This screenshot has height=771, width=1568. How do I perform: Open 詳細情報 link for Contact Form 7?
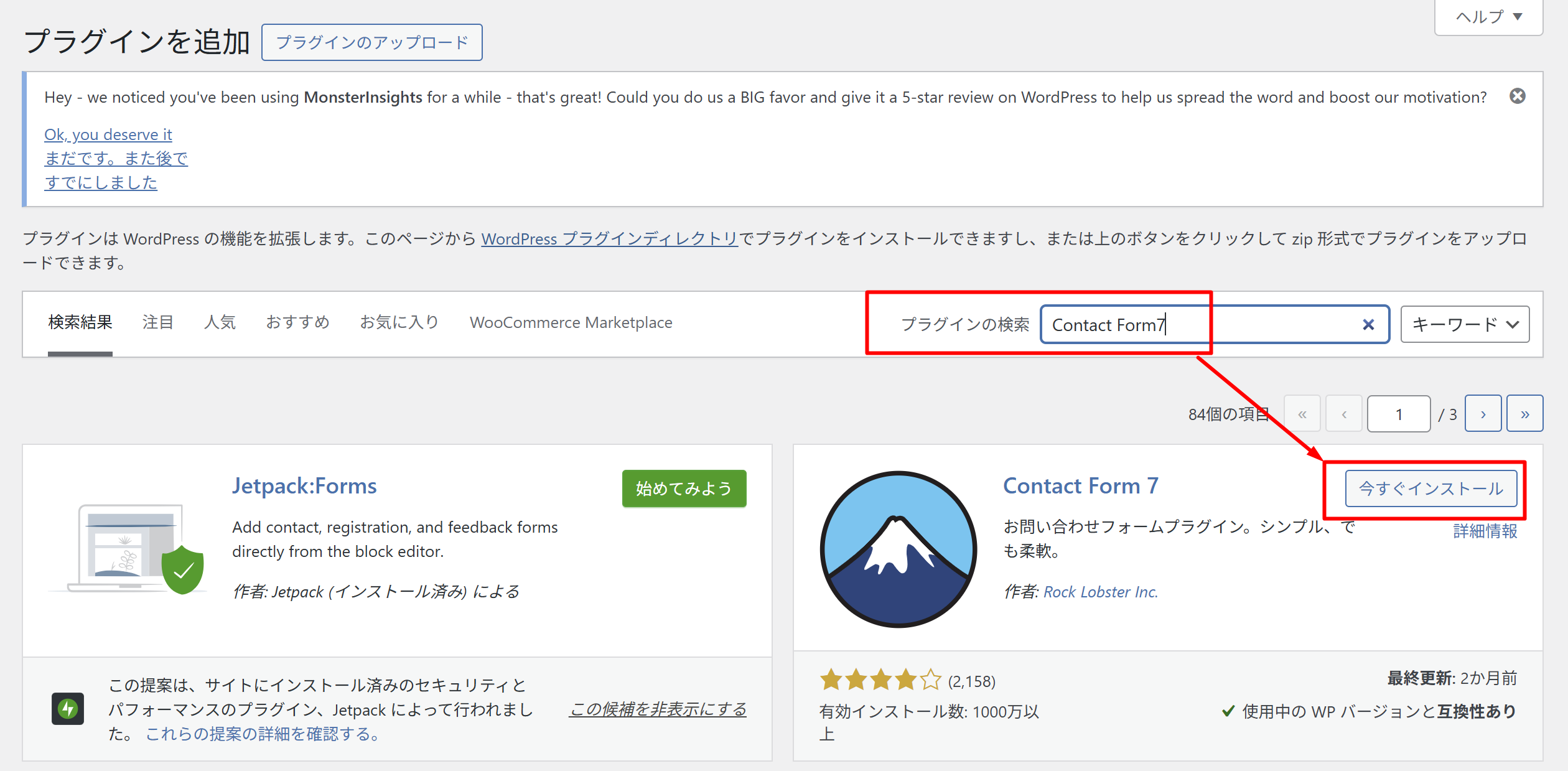[x=1485, y=531]
